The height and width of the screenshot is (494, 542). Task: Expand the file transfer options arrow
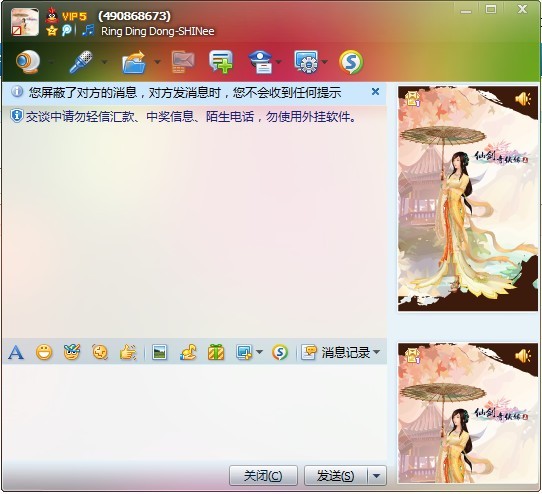point(157,62)
